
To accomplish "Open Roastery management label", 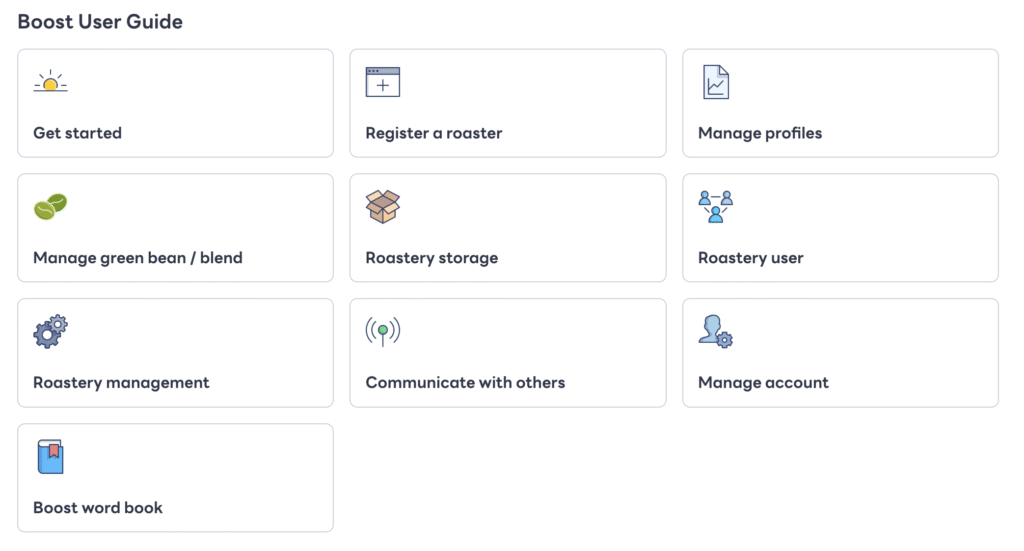I will pos(121,383).
